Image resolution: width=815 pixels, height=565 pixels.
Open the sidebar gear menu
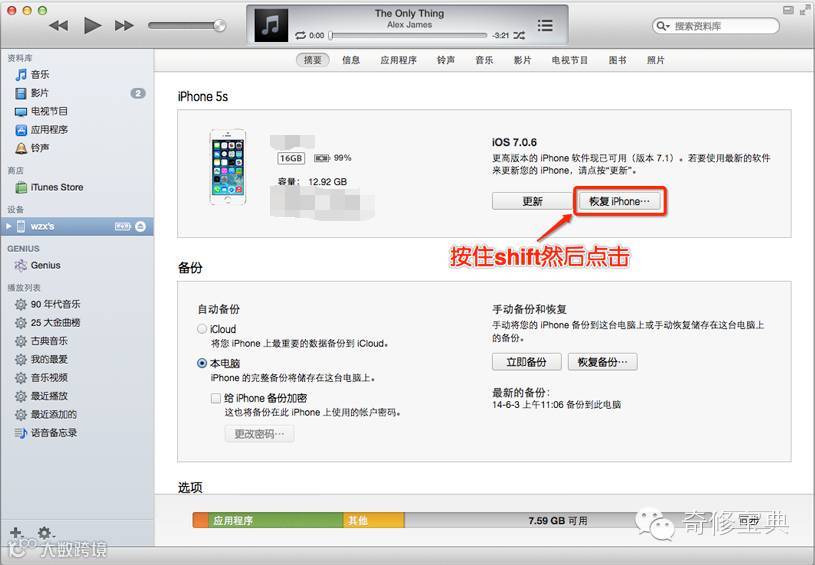pyautogui.click(x=45, y=533)
